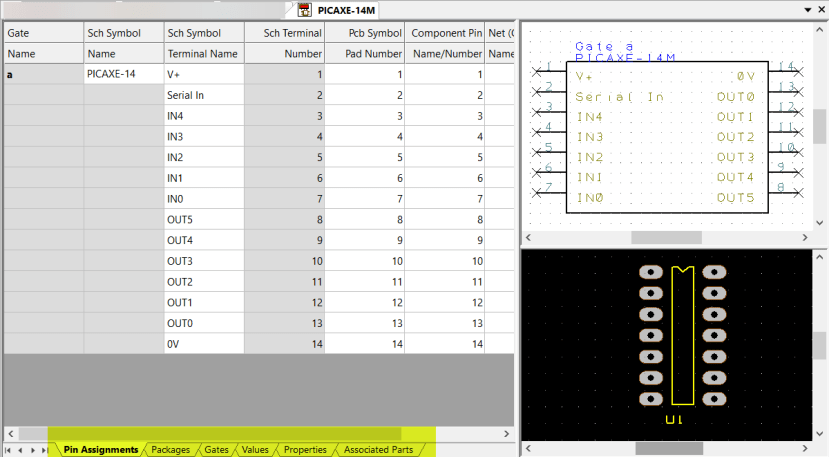This screenshot has width=829, height=457.
Task: Click Pad Number cell in 0V row
Action: click(x=365, y=344)
